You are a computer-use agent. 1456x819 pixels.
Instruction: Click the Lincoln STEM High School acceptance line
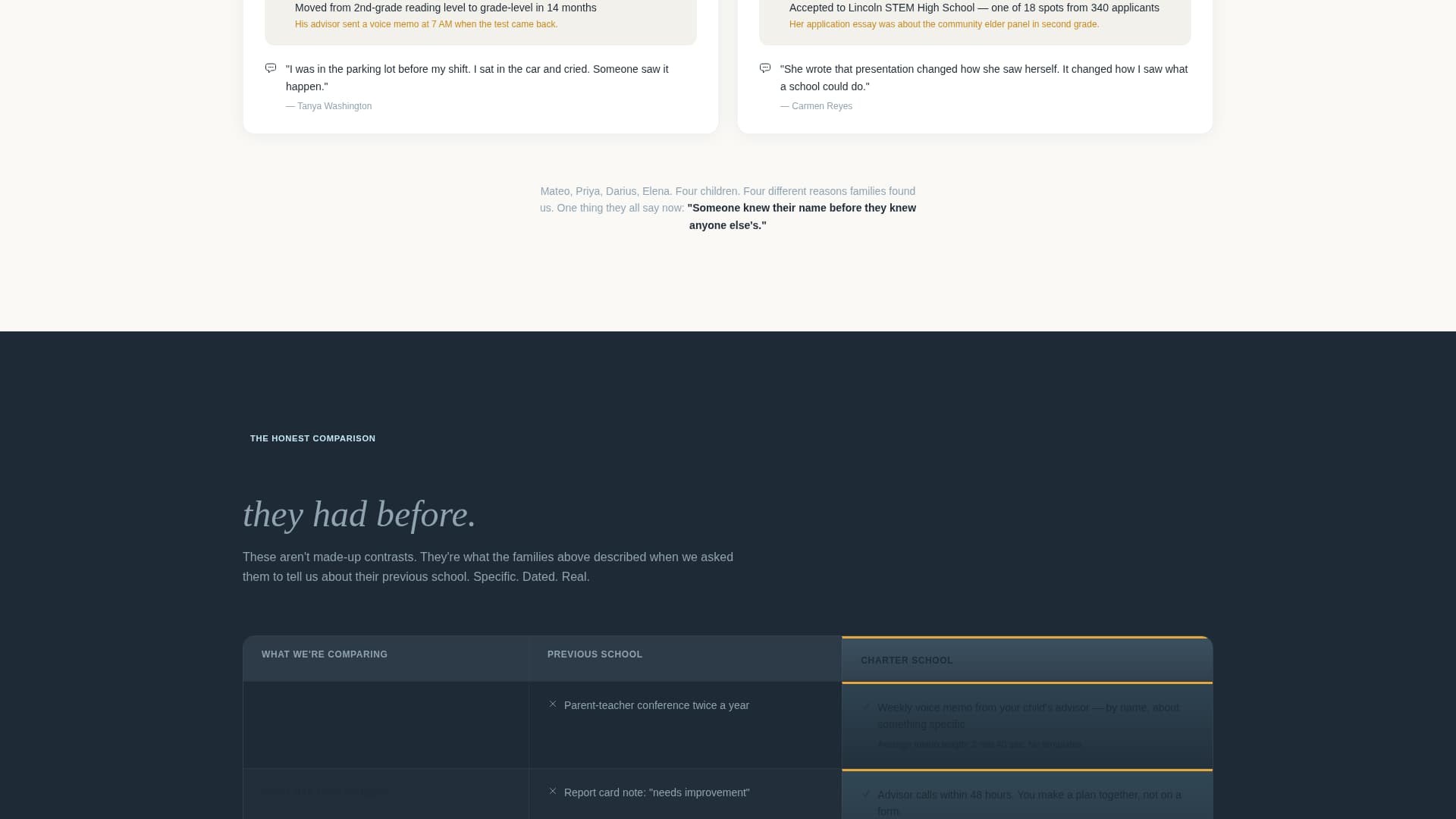pyautogui.click(x=974, y=8)
